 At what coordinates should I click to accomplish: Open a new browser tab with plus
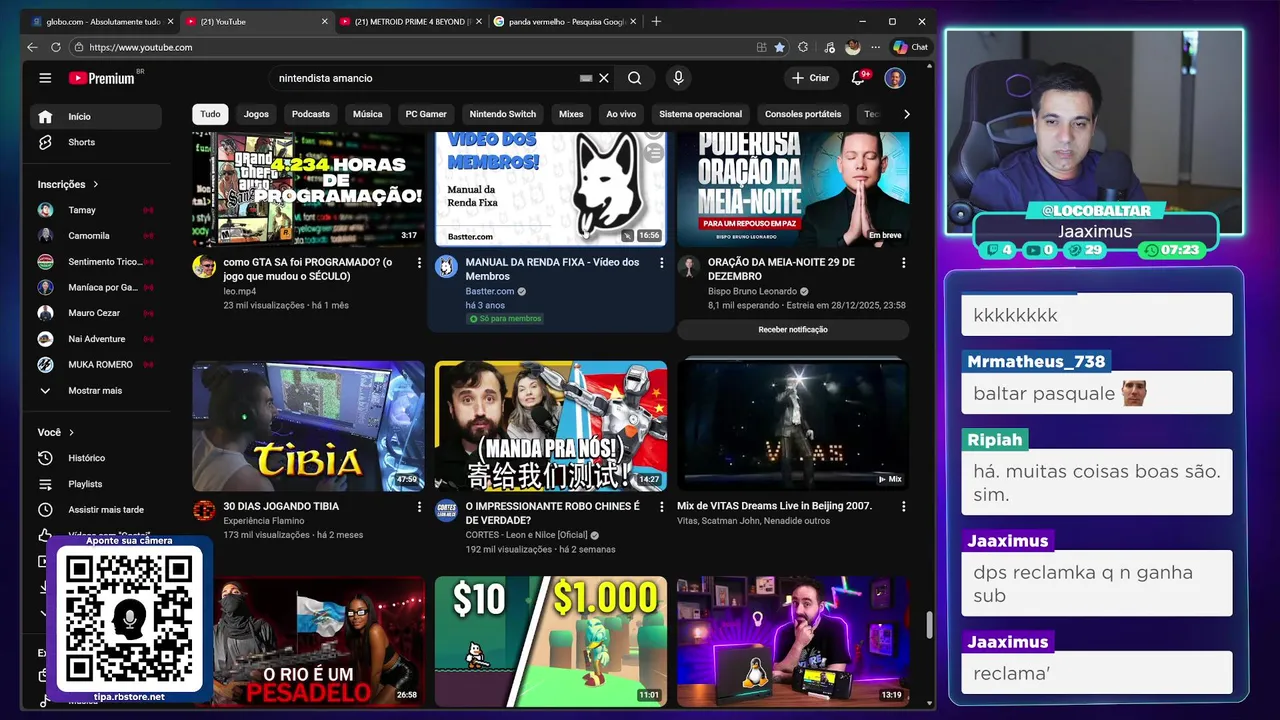656,21
